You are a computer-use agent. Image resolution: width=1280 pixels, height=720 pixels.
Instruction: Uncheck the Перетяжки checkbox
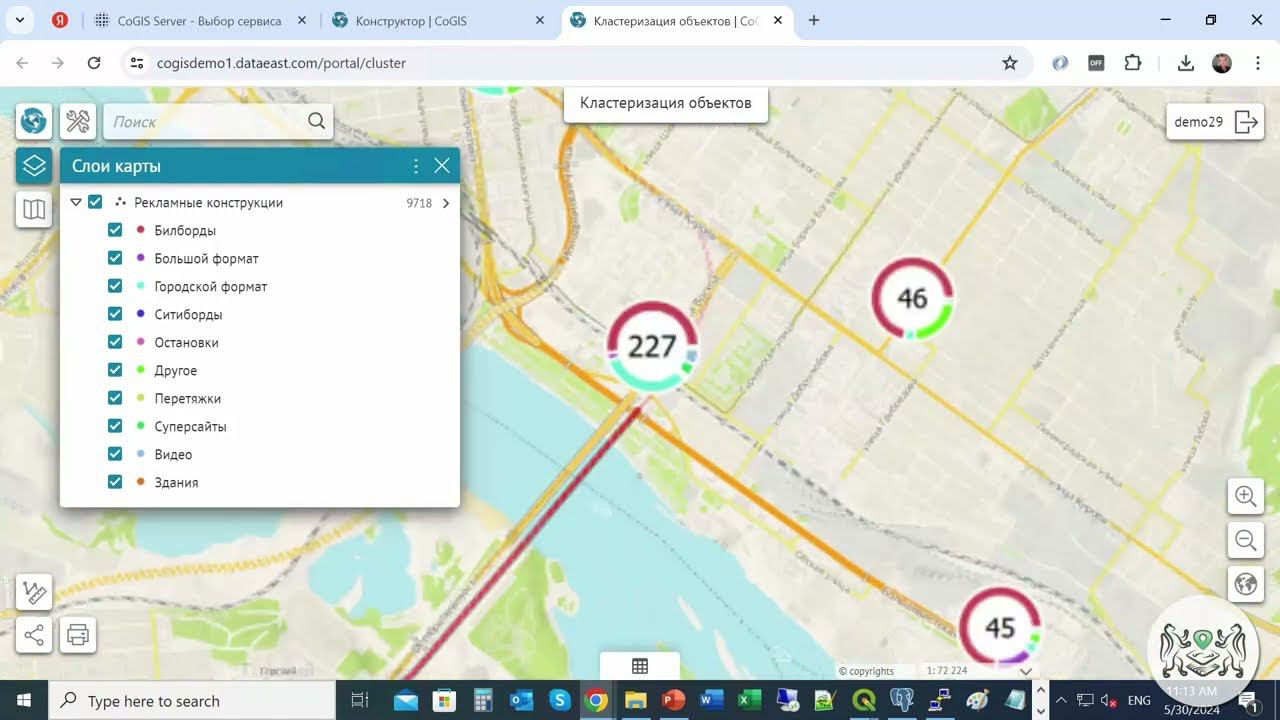[115, 398]
